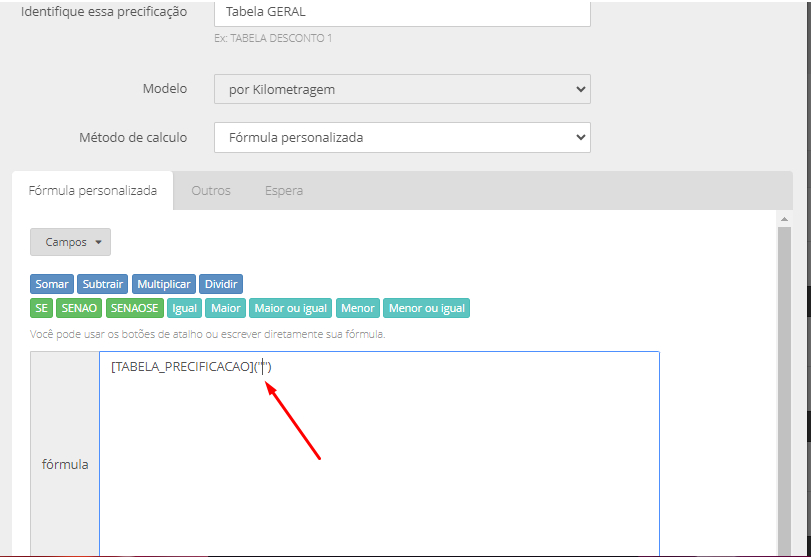Add the SENAOSE clause
811x557 pixels.
point(134,308)
